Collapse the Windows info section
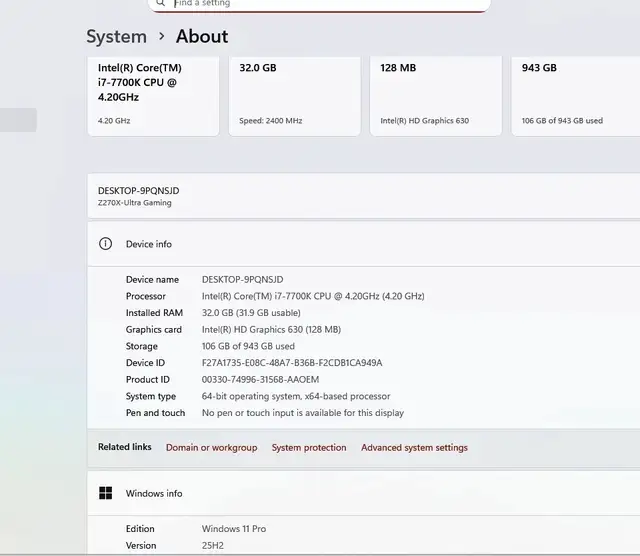The width and height of the screenshot is (640, 556). point(364,493)
